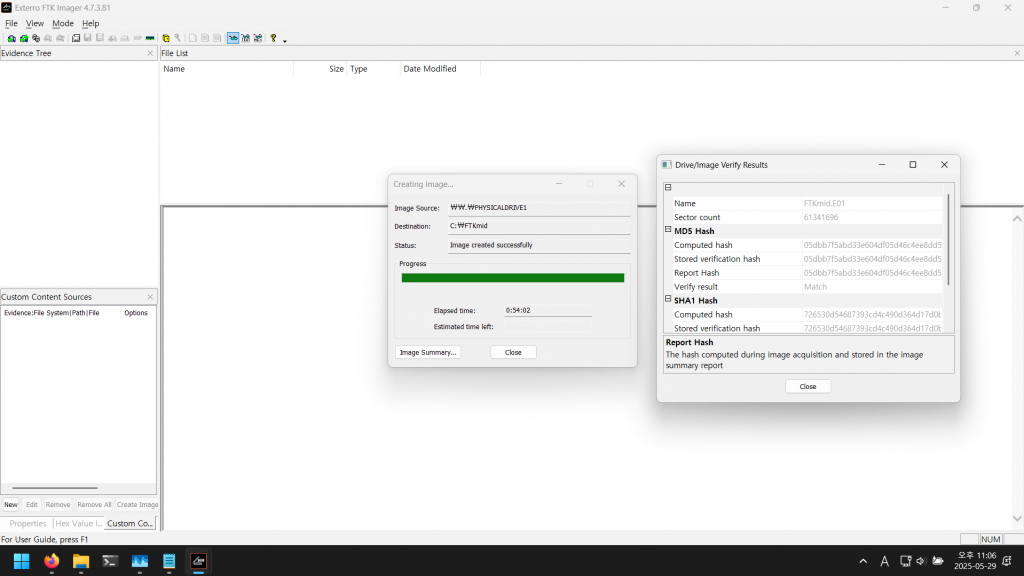Click the Edit custom content button
This screenshot has width=1024, height=576.
coord(31,505)
